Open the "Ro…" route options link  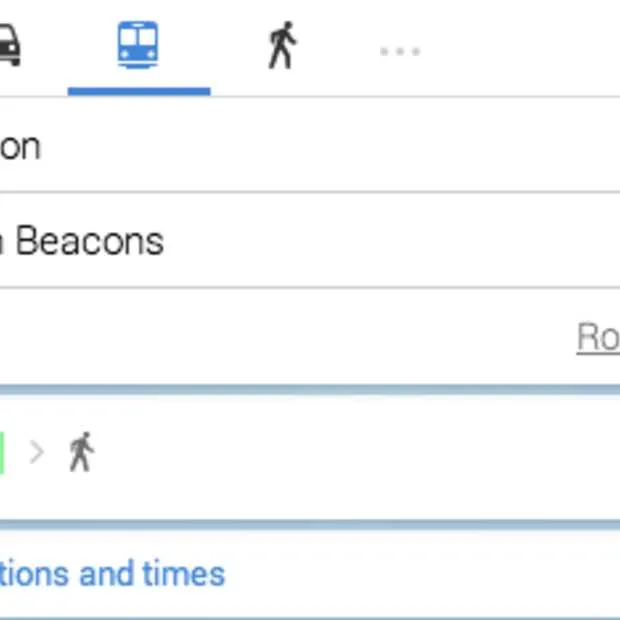pyautogui.click(x=598, y=338)
